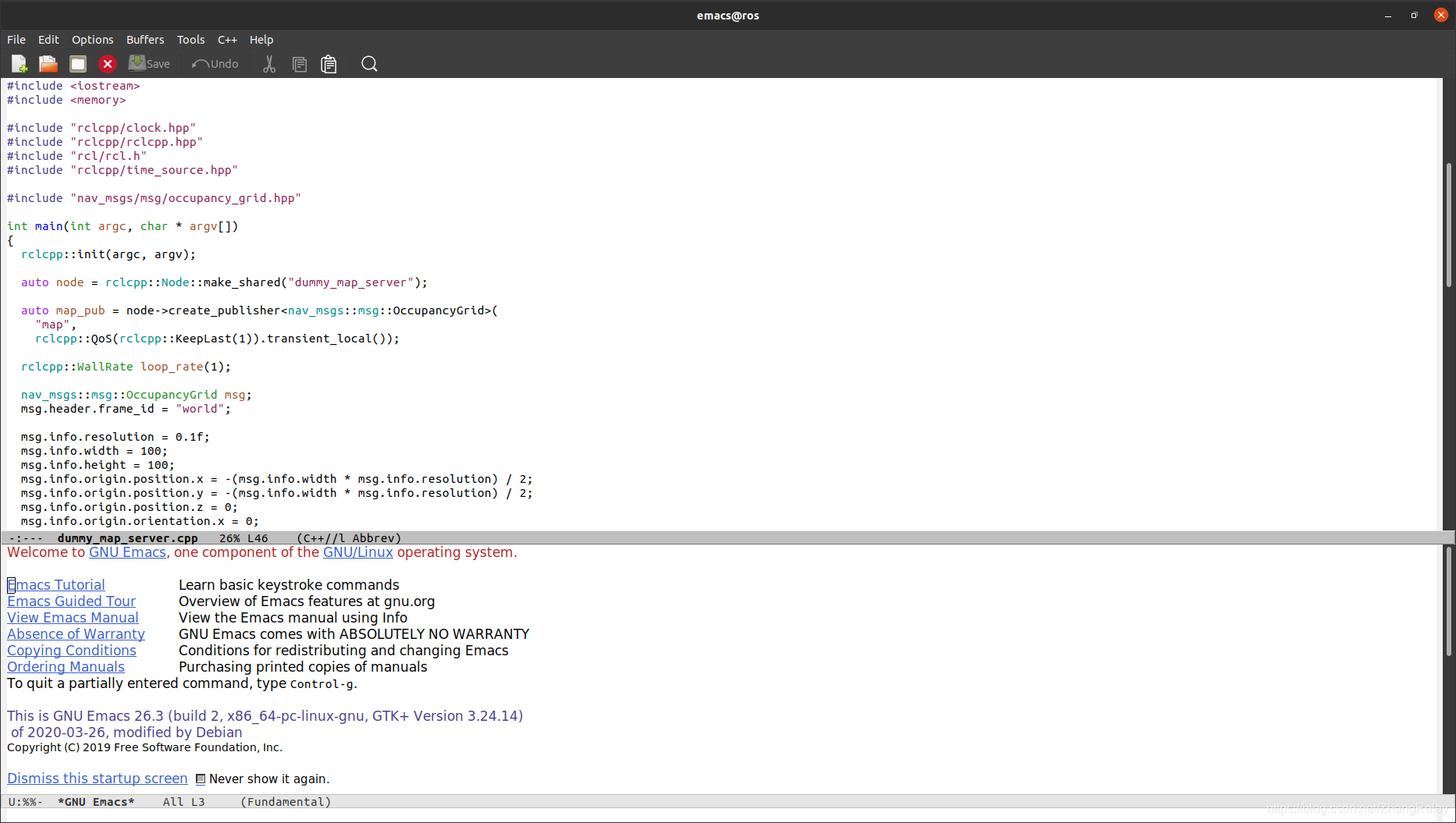Open the GNU Emacs link

point(127,552)
